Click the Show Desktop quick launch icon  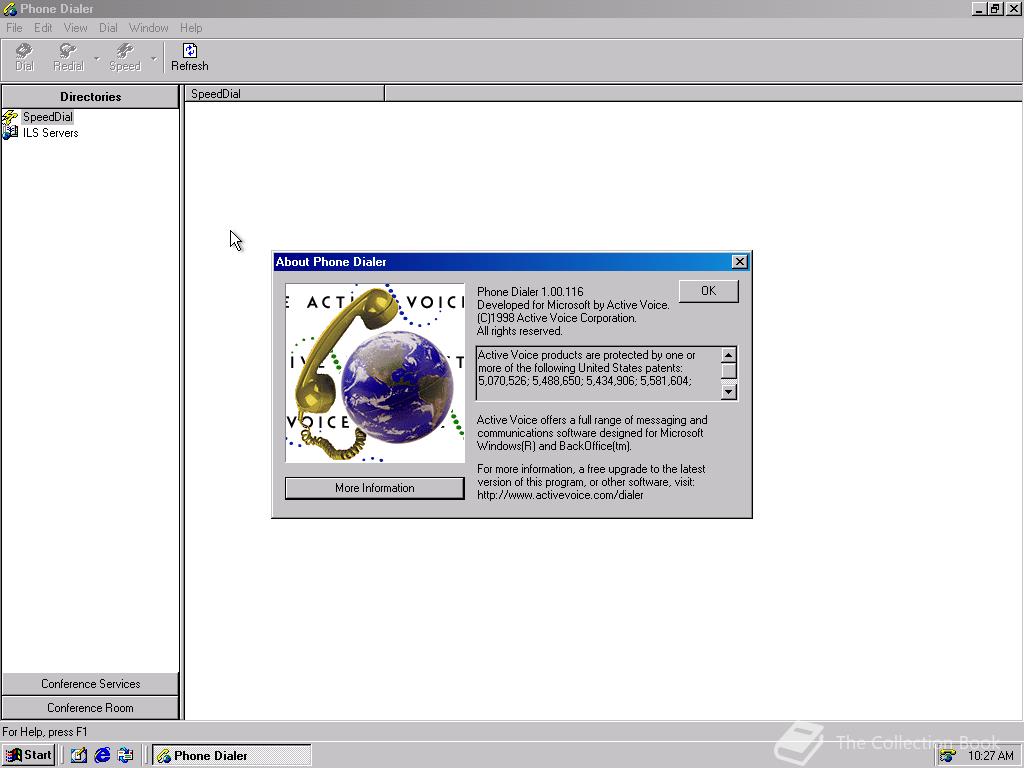tap(78, 756)
